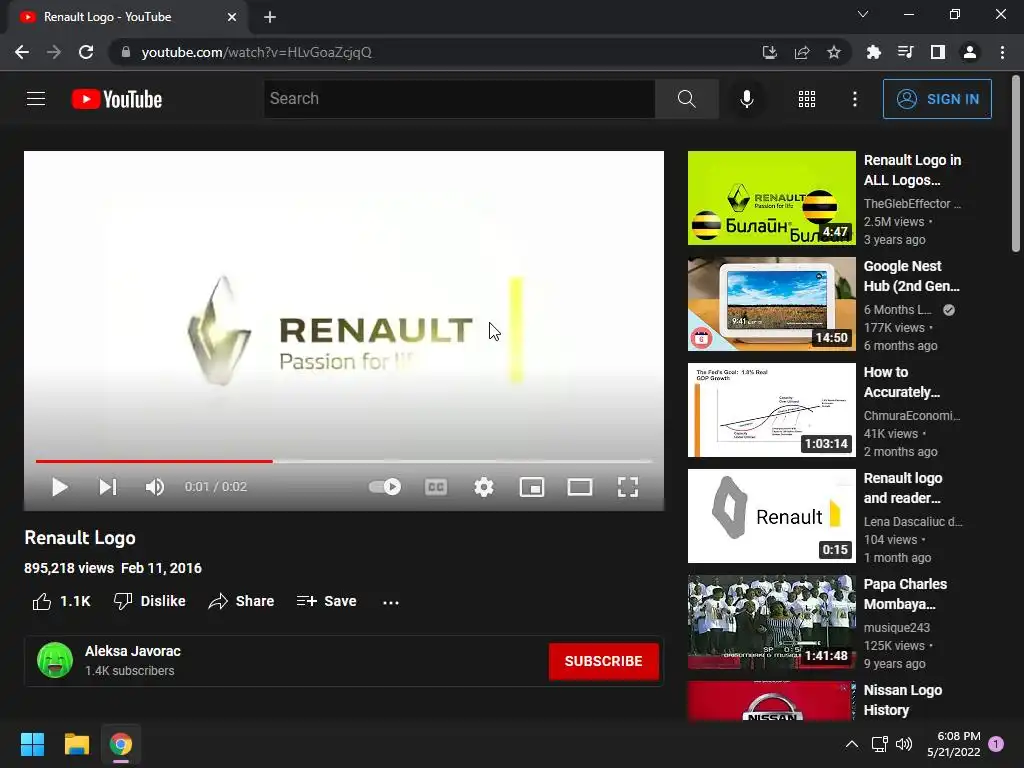
Task: Open the Papa Charles Mombaya thumbnail
Action: [x=771, y=622]
